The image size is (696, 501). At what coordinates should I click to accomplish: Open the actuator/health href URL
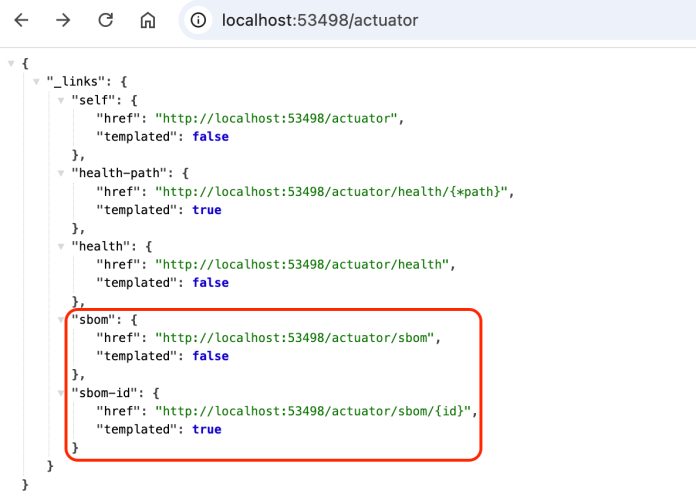304,264
